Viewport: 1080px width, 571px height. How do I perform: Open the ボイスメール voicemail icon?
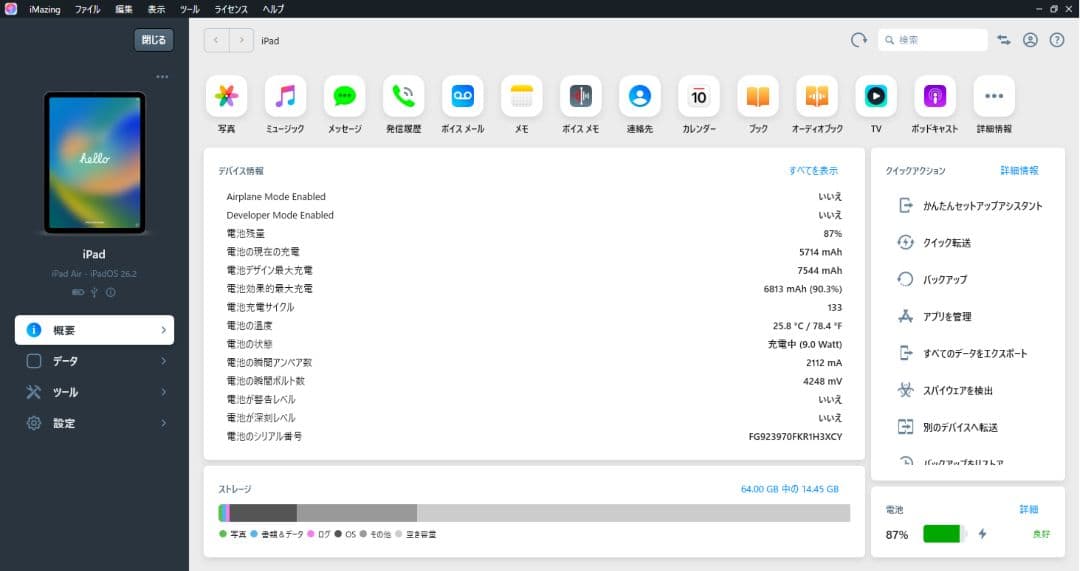[x=463, y=96]
